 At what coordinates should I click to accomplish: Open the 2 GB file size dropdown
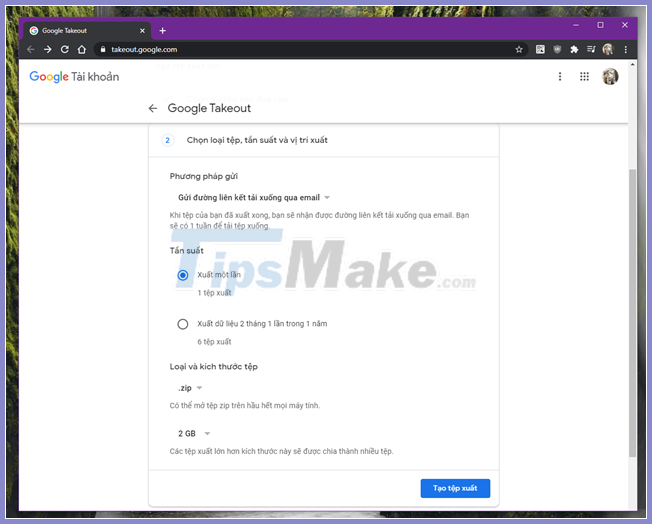click(194, 433)
